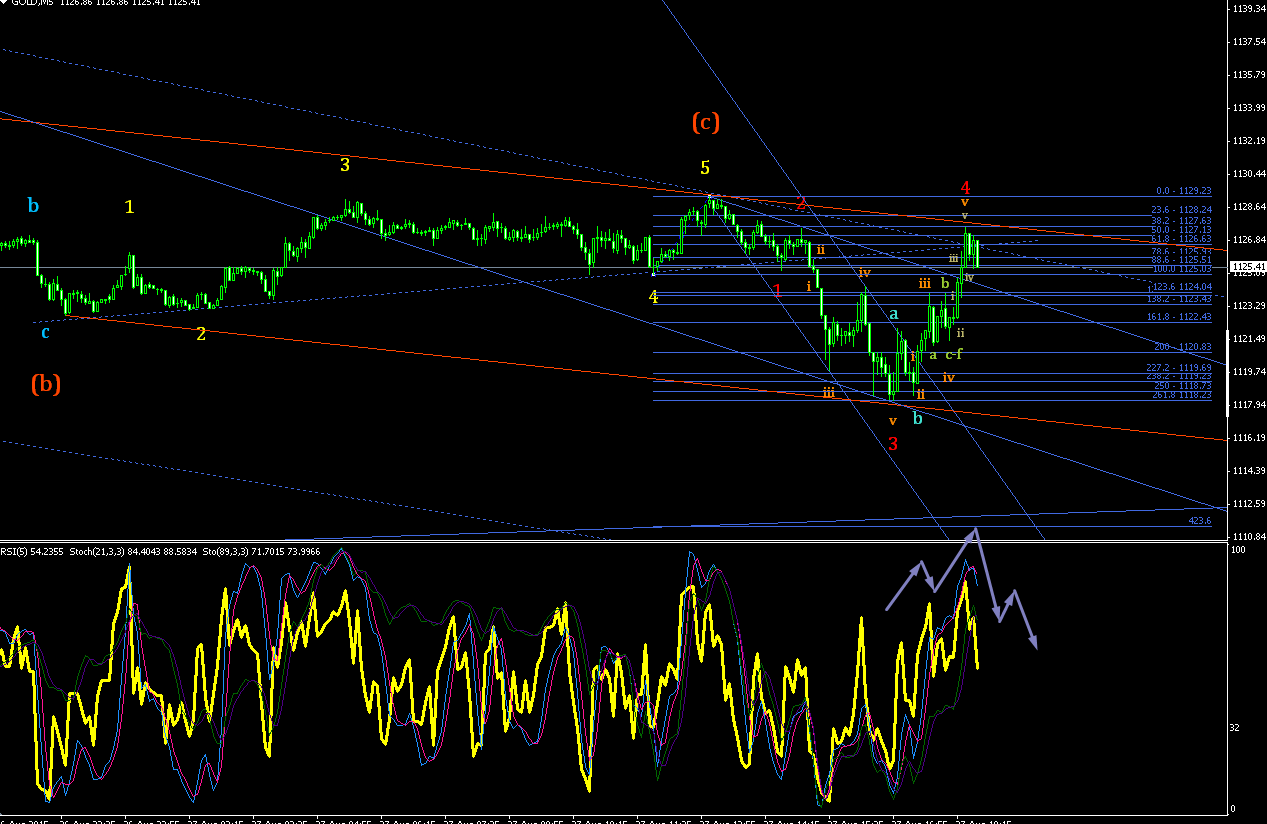The width and height of the screenshot is (1267, 824).
Task: Click Fibonacci level 227.2 - 1119.69
Action: 1180,368
